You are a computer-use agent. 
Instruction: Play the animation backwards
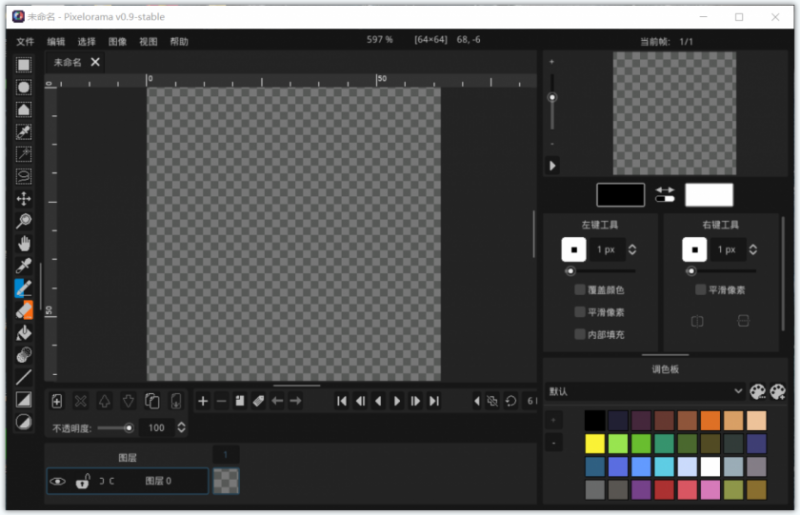(x=379, y=401)
